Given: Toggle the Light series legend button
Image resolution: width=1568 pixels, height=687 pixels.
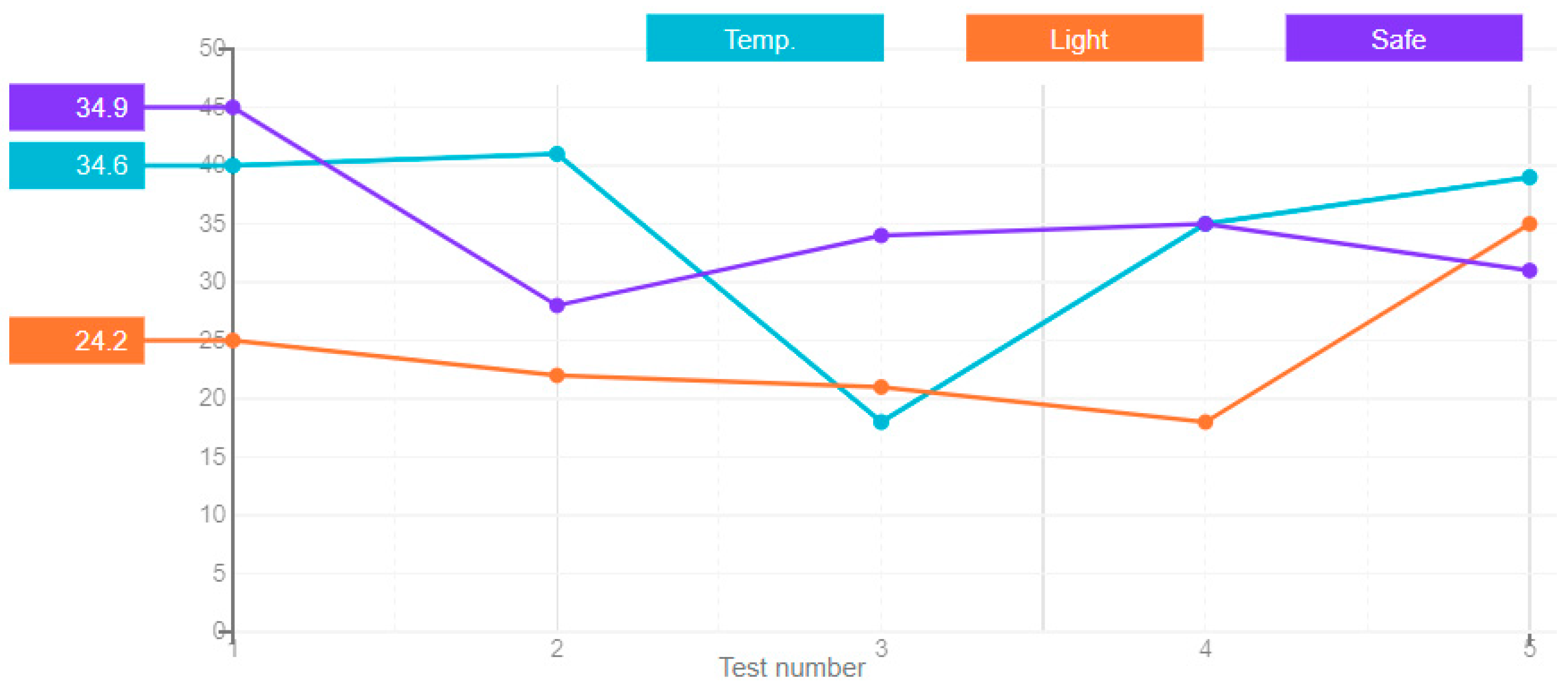Looking at the screenshot, I should coord(1084,38).
